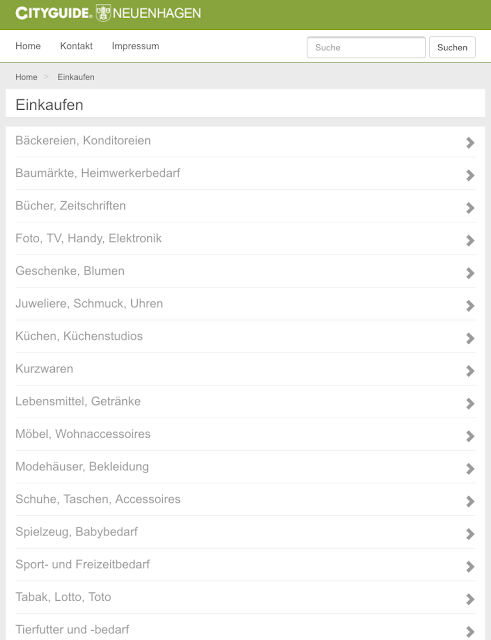Click chevron arrow beside Bücher, Zeitschriften
This screenshot has height=640, width=491.
click(x=470, y=208)
